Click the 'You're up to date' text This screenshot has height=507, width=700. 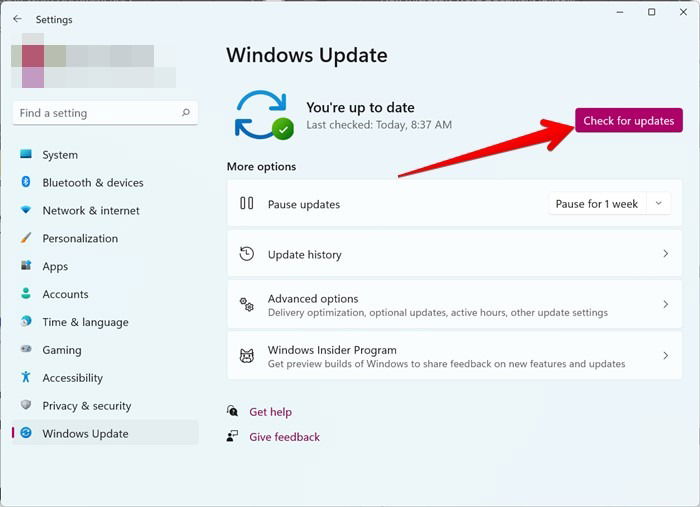pos(360,107)
